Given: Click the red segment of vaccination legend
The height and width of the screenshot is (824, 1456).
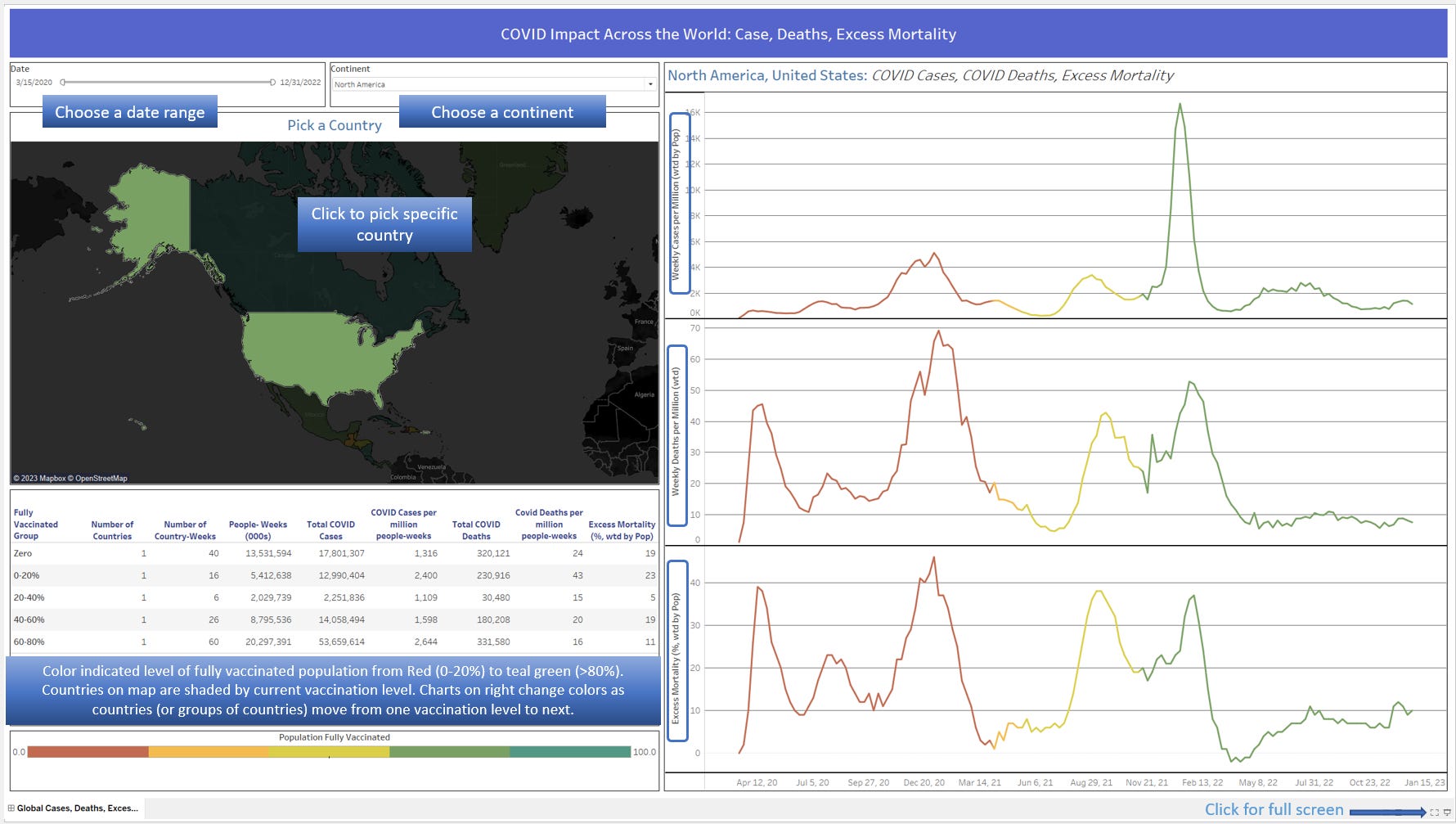Looking at the screenshot, I should pos(88,752).
